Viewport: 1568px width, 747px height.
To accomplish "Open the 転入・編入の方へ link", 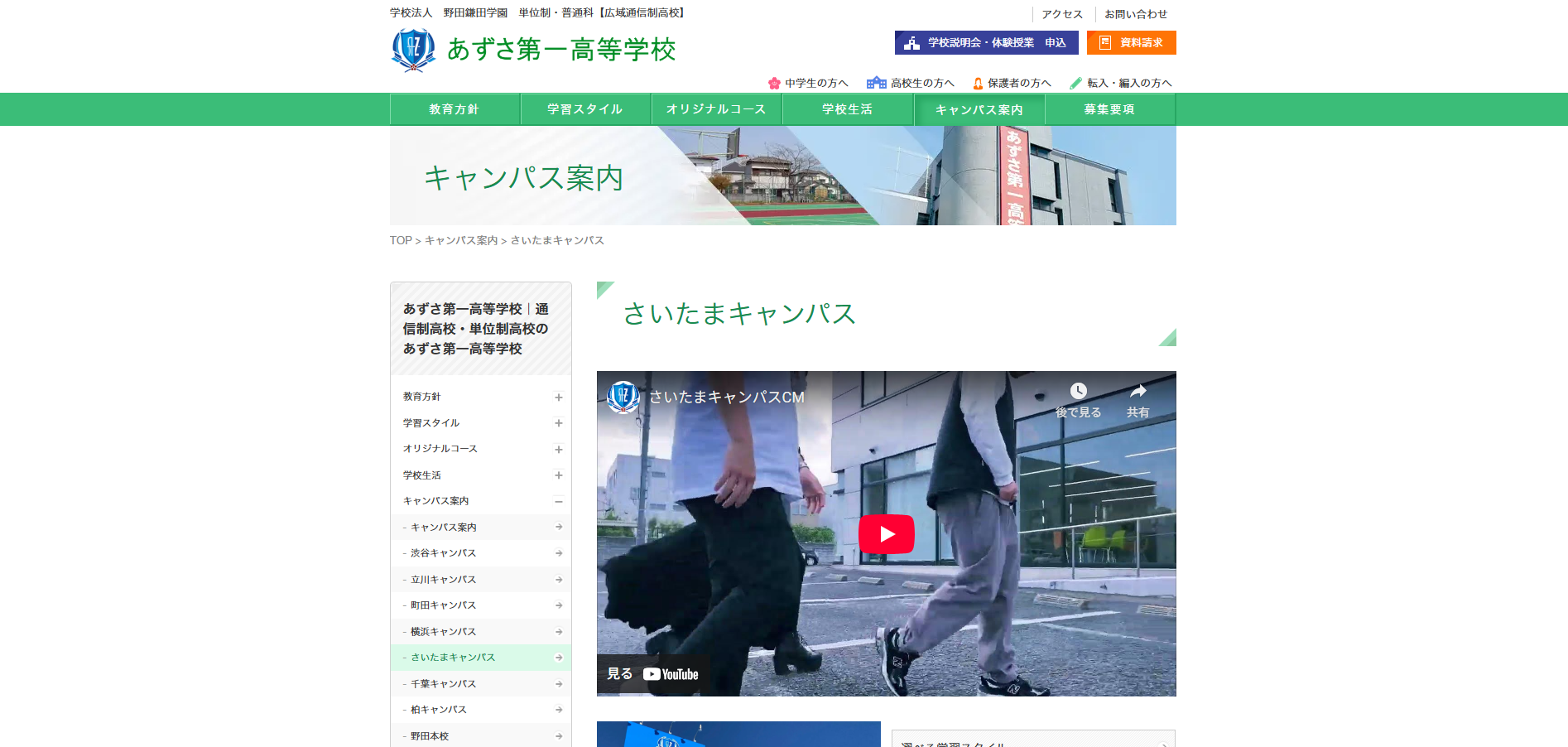I will click(x=1129, y=83).
